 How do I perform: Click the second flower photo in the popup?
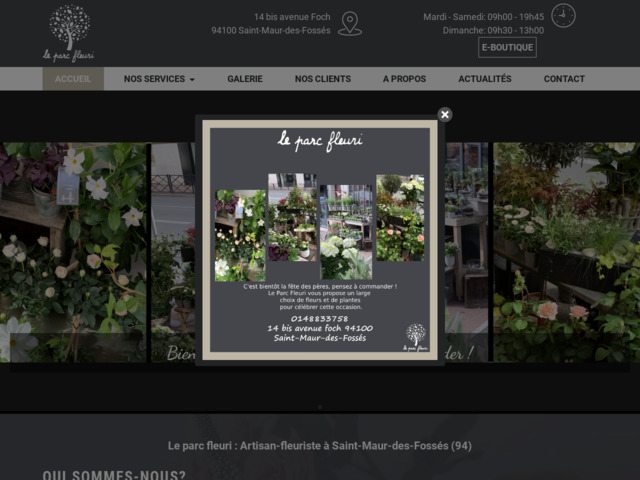[x=292, y=217]
